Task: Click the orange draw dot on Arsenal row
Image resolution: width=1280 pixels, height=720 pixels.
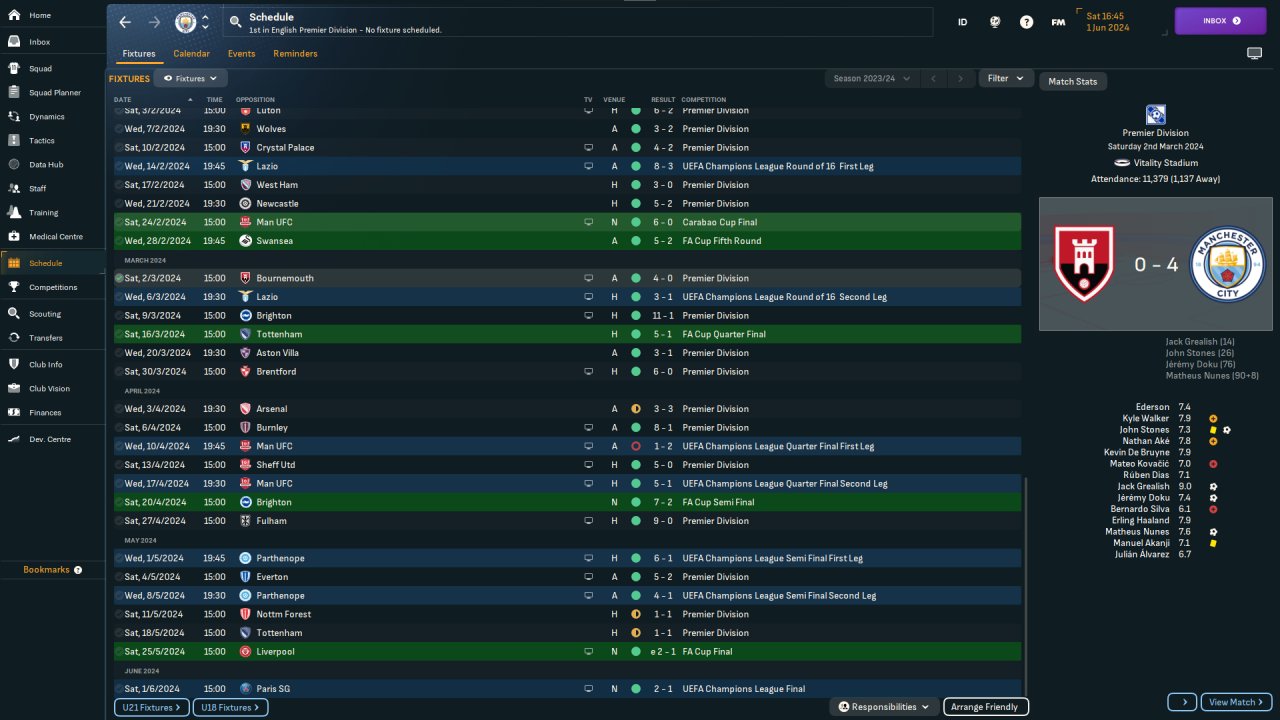Action: [635, 409]
